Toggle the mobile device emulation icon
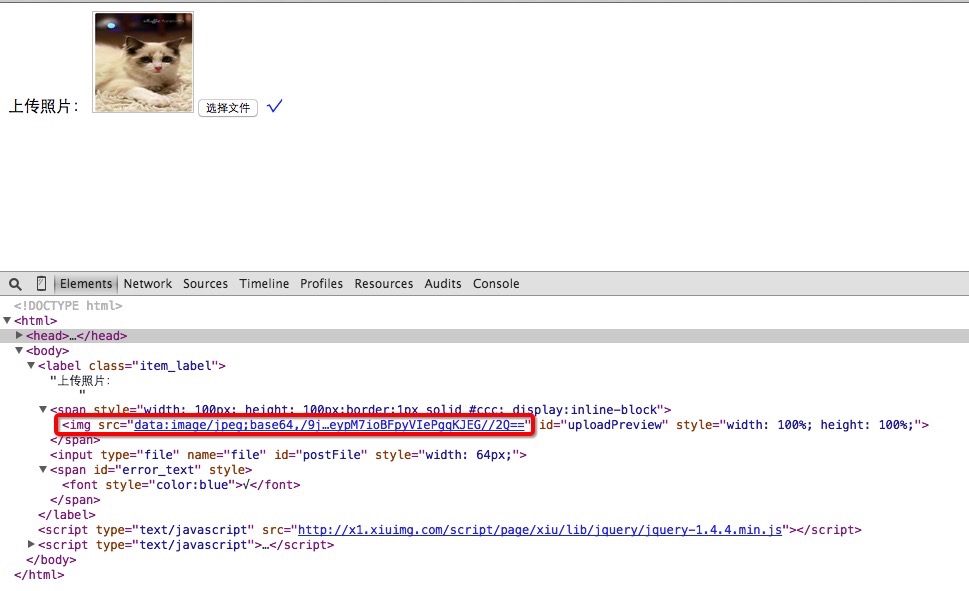The width and height of the screenshot is (969, 591). coord(41,284)
